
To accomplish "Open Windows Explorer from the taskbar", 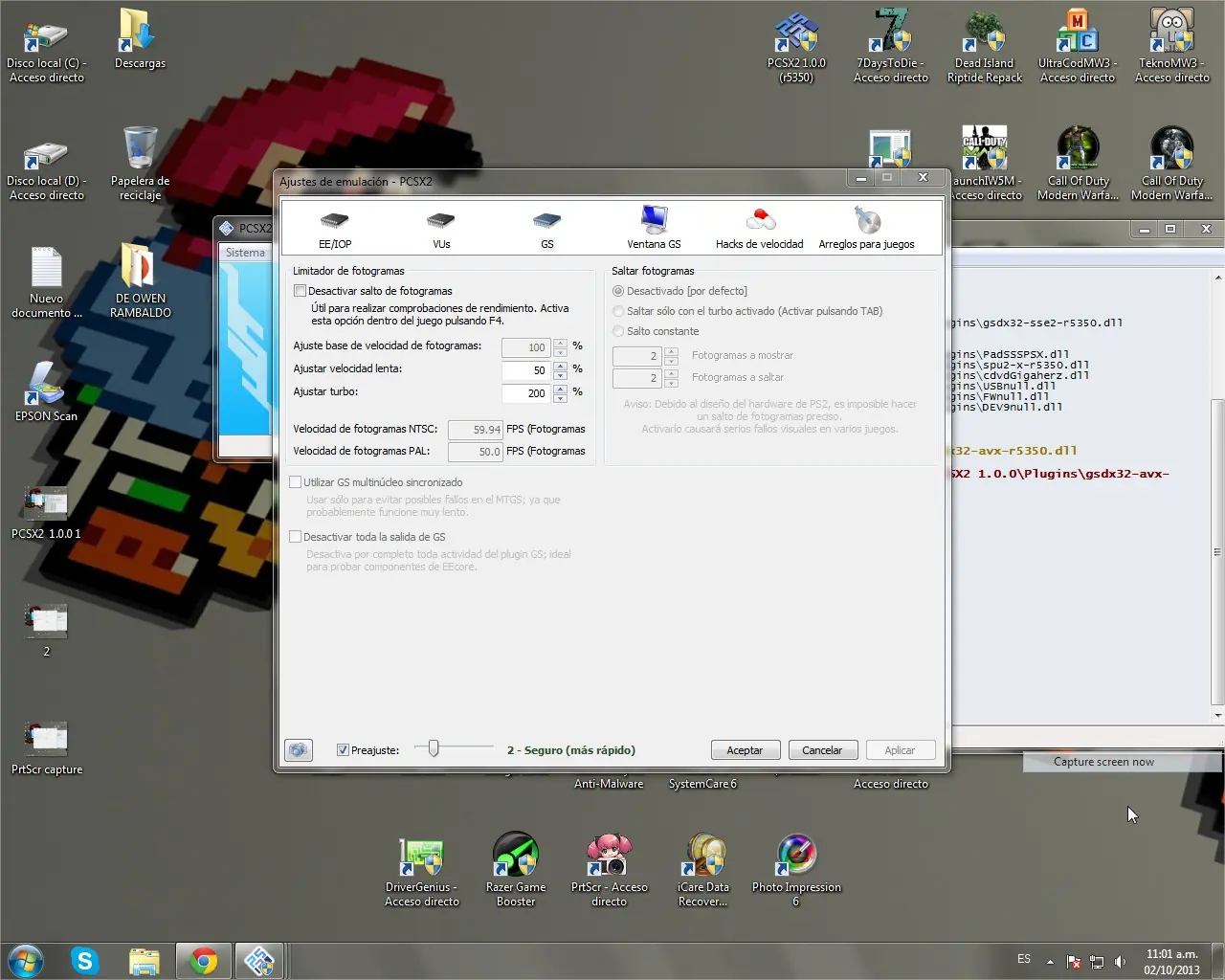I will 144,961.
